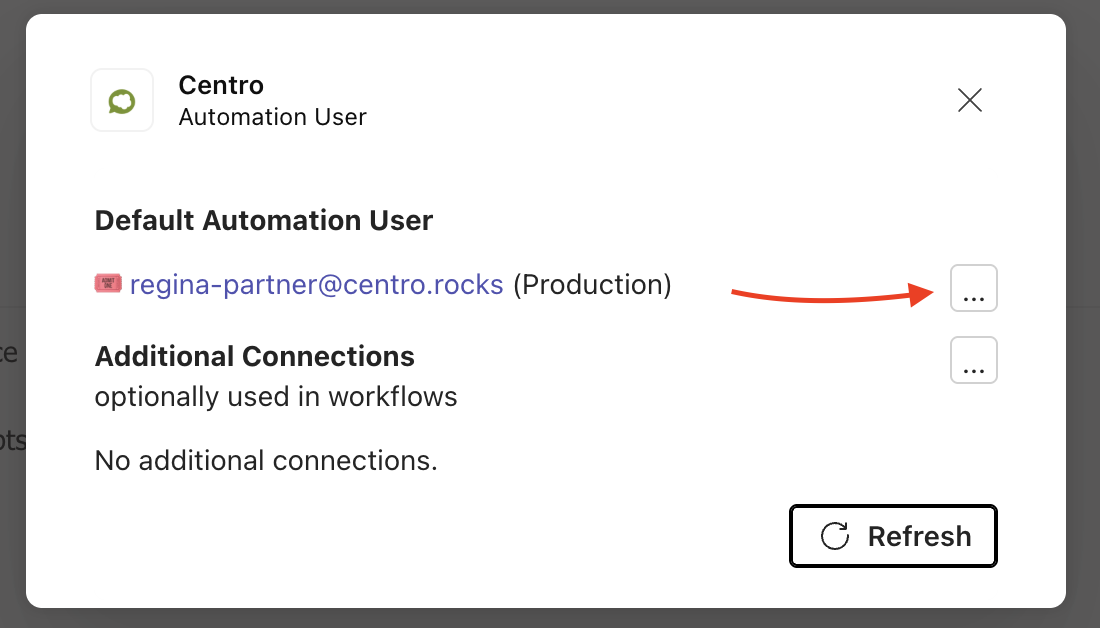Screen dimensions: 1100x628
Task: Click the "(Production)" environment label
Action: pos(592,284)
